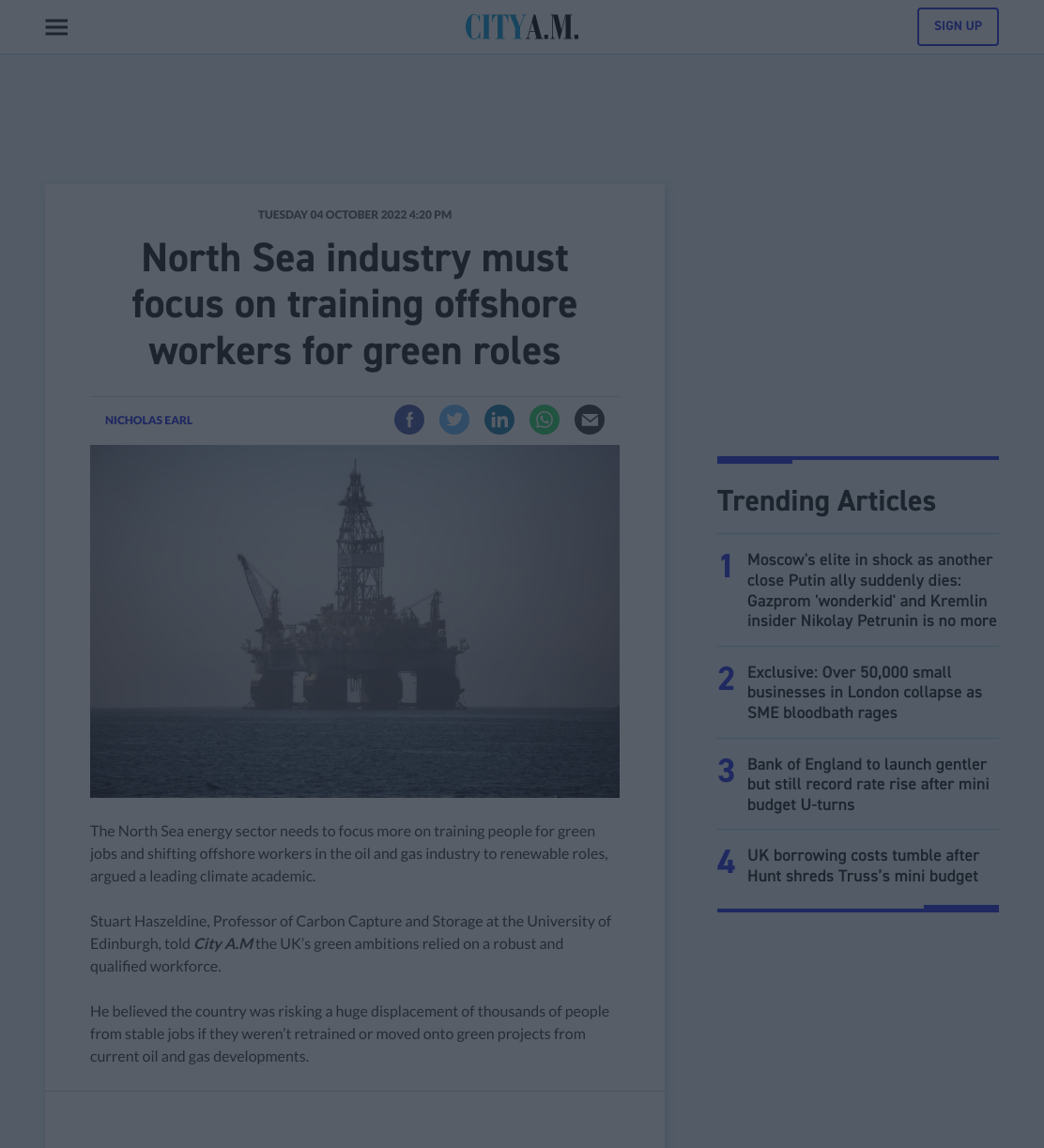The width and height of the screenshot is (1044, 1148).
Task: Open UK borrowing costs tumble article
Action: 864,865
